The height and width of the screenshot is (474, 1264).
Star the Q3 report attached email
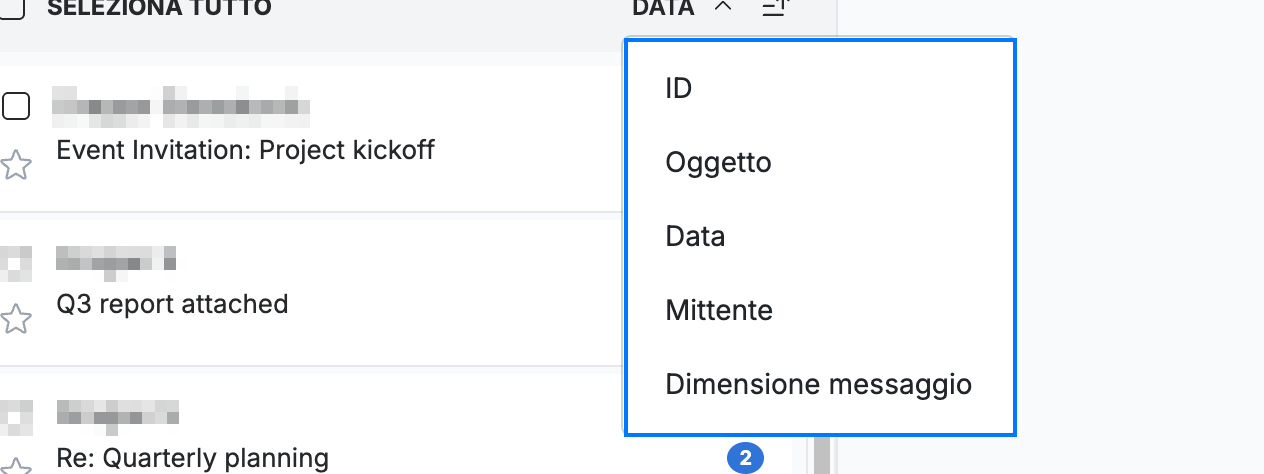(x=14, y=319)
